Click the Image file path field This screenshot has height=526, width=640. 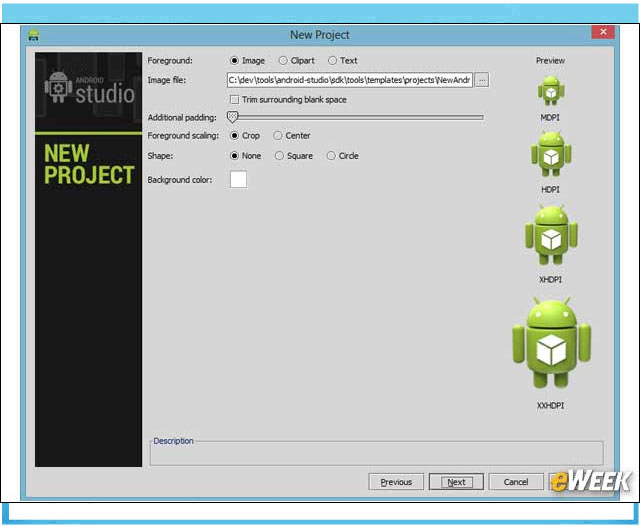tap(350, 80)
